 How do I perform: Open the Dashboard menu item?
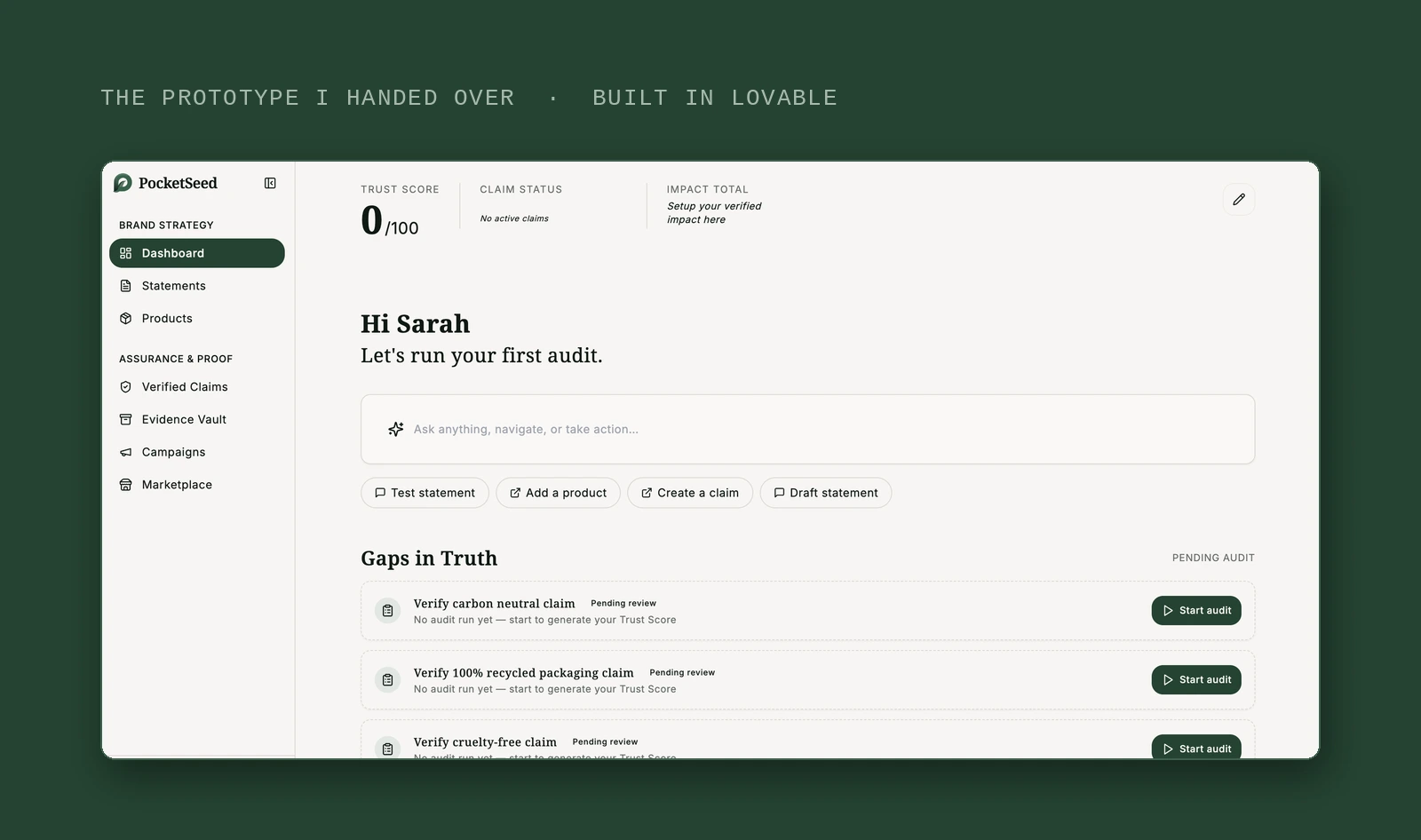197,253
